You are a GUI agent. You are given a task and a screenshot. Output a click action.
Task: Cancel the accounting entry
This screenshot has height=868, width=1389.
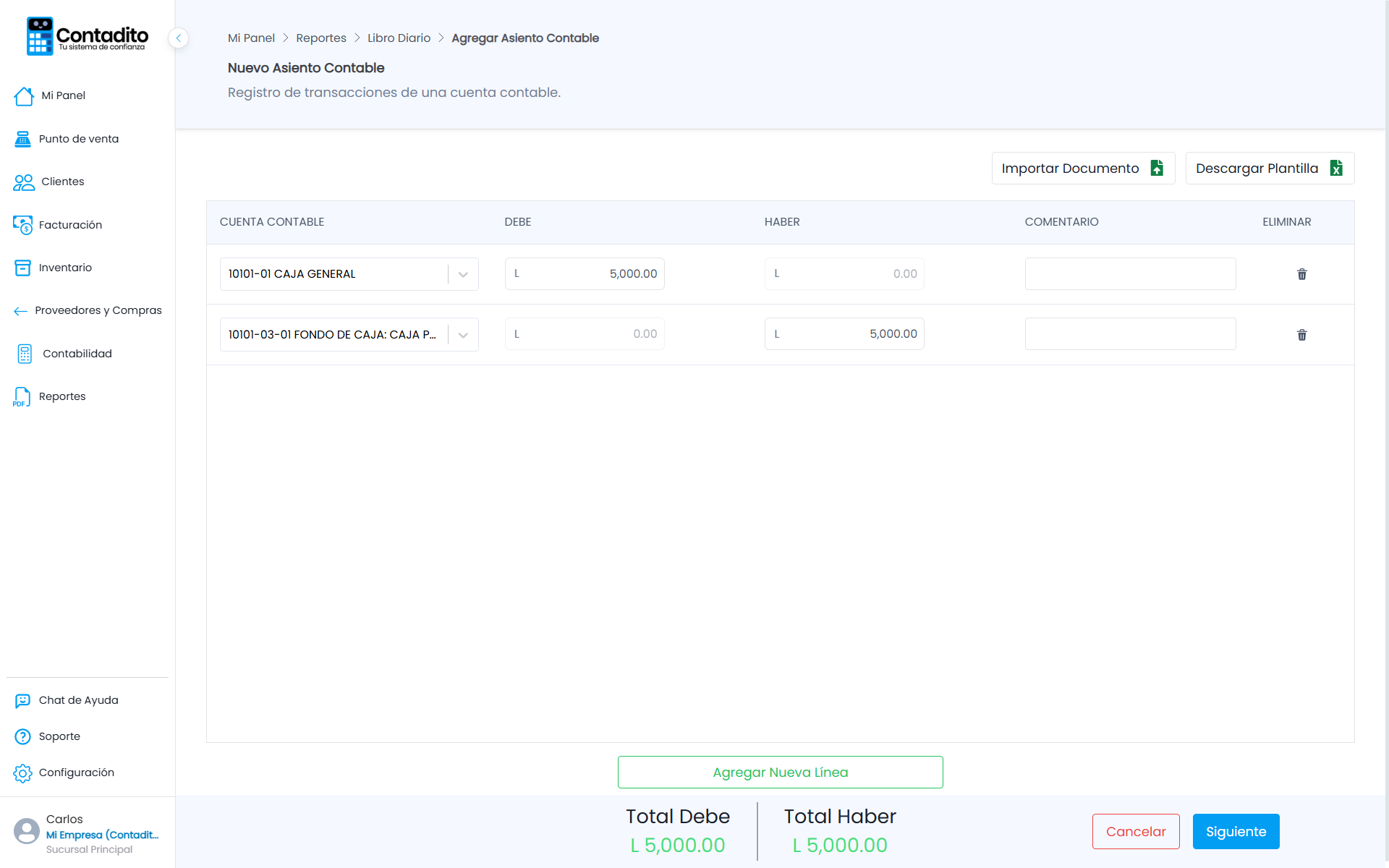click(1136, 831)
